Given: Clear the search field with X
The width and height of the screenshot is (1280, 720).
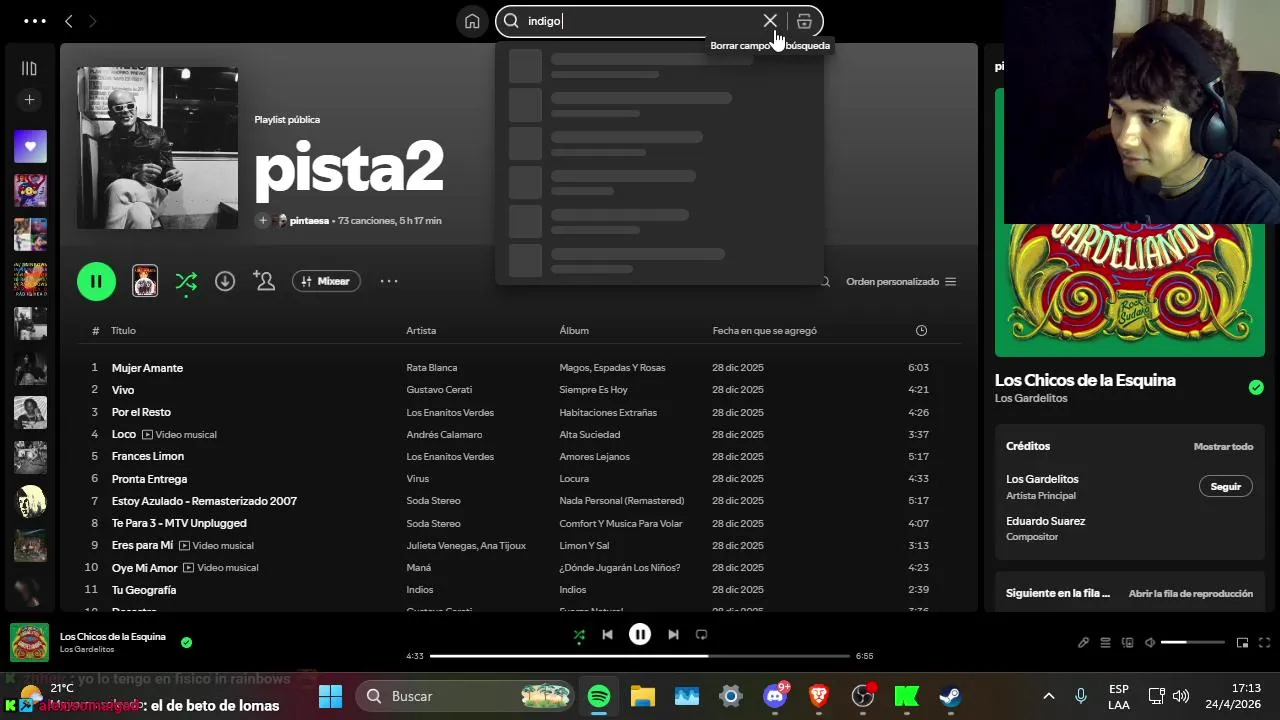Looking at the screenshot, I should 770,21.
